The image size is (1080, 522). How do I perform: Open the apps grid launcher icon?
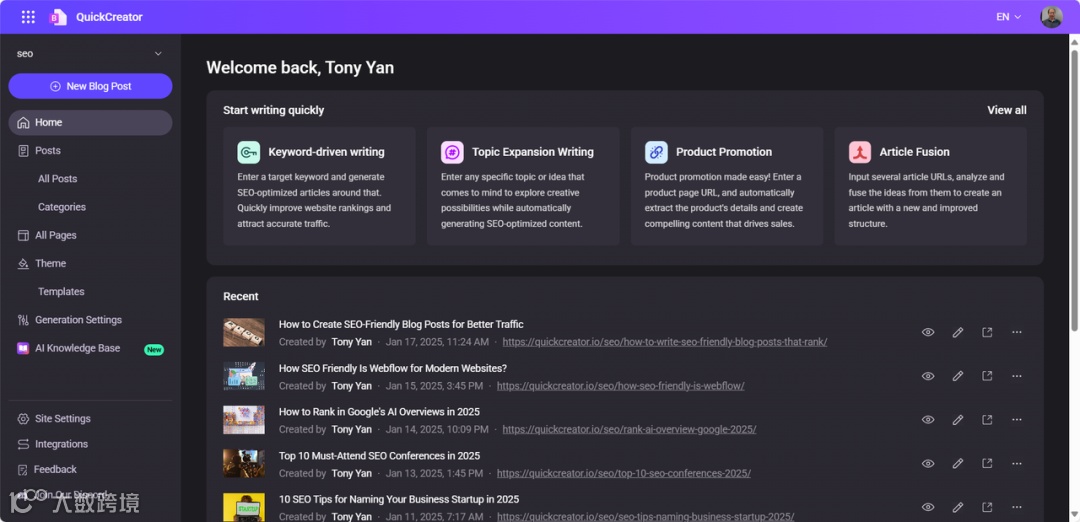click(x=28, y=17)
